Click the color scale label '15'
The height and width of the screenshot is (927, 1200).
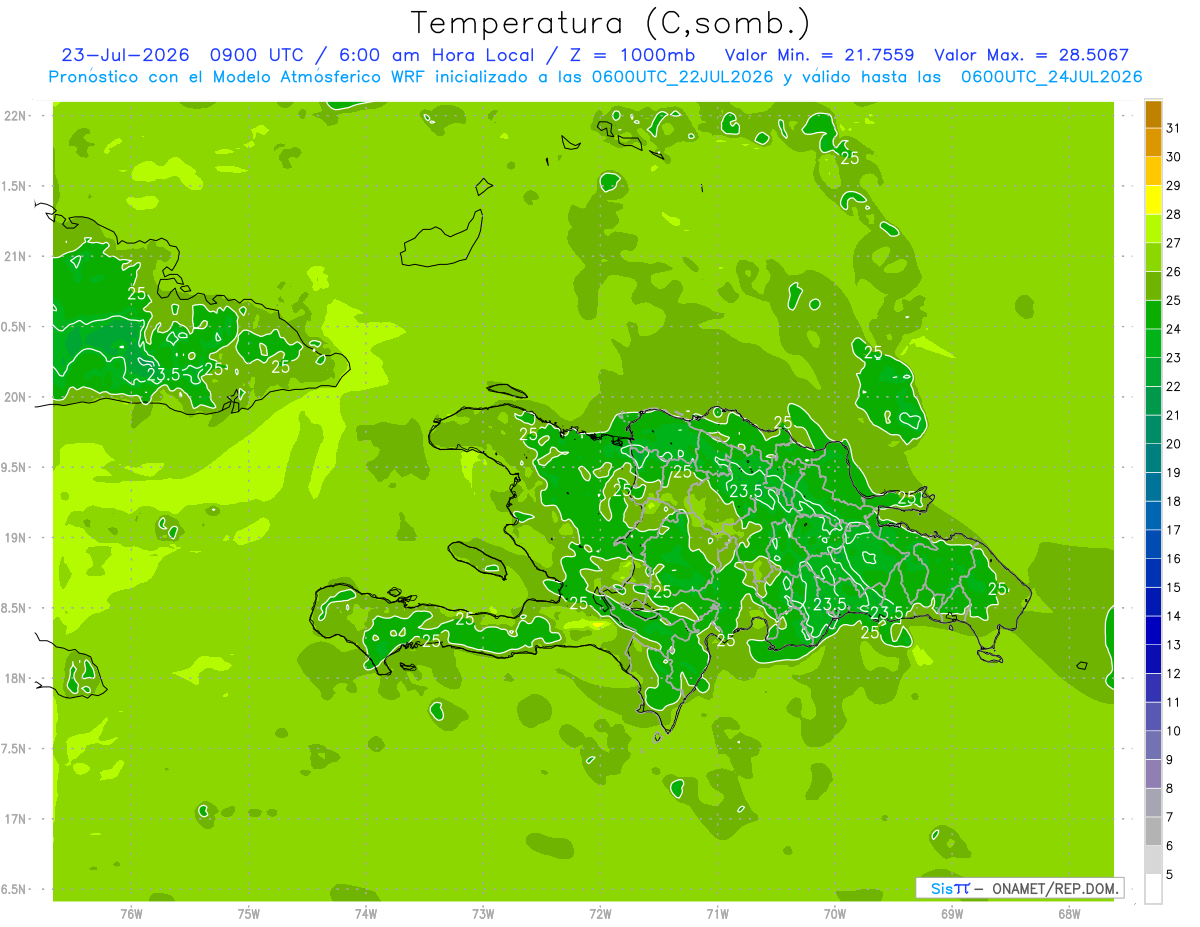(1174, 587)
